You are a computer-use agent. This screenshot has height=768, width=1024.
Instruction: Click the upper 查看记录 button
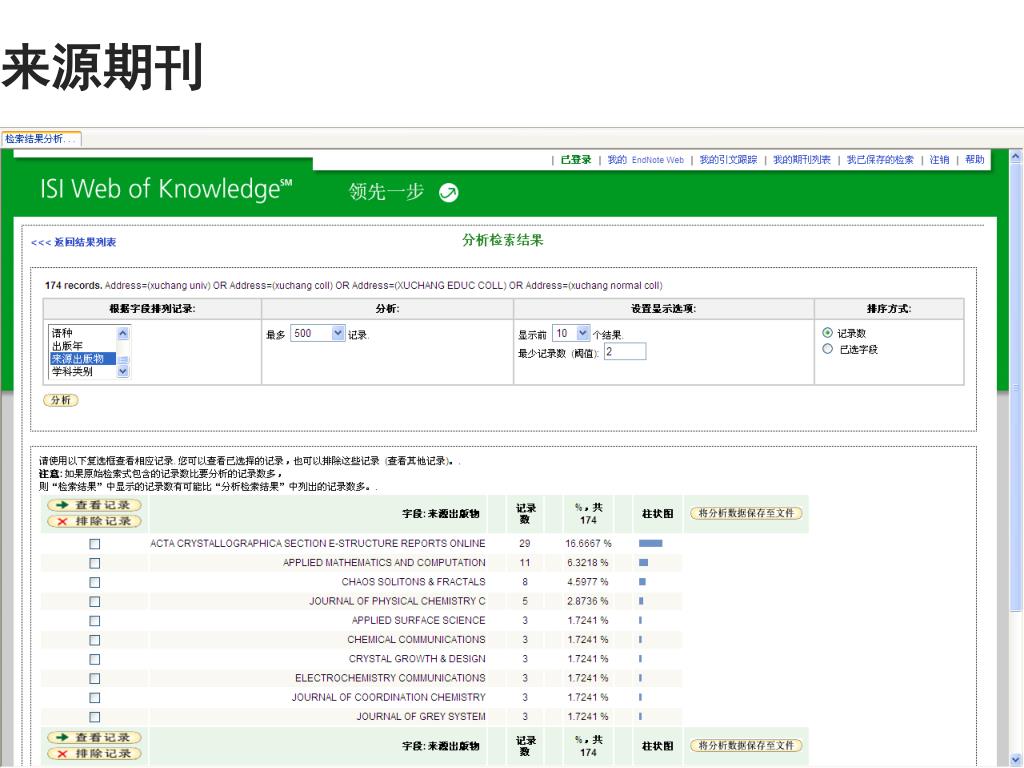pos(95,505)
